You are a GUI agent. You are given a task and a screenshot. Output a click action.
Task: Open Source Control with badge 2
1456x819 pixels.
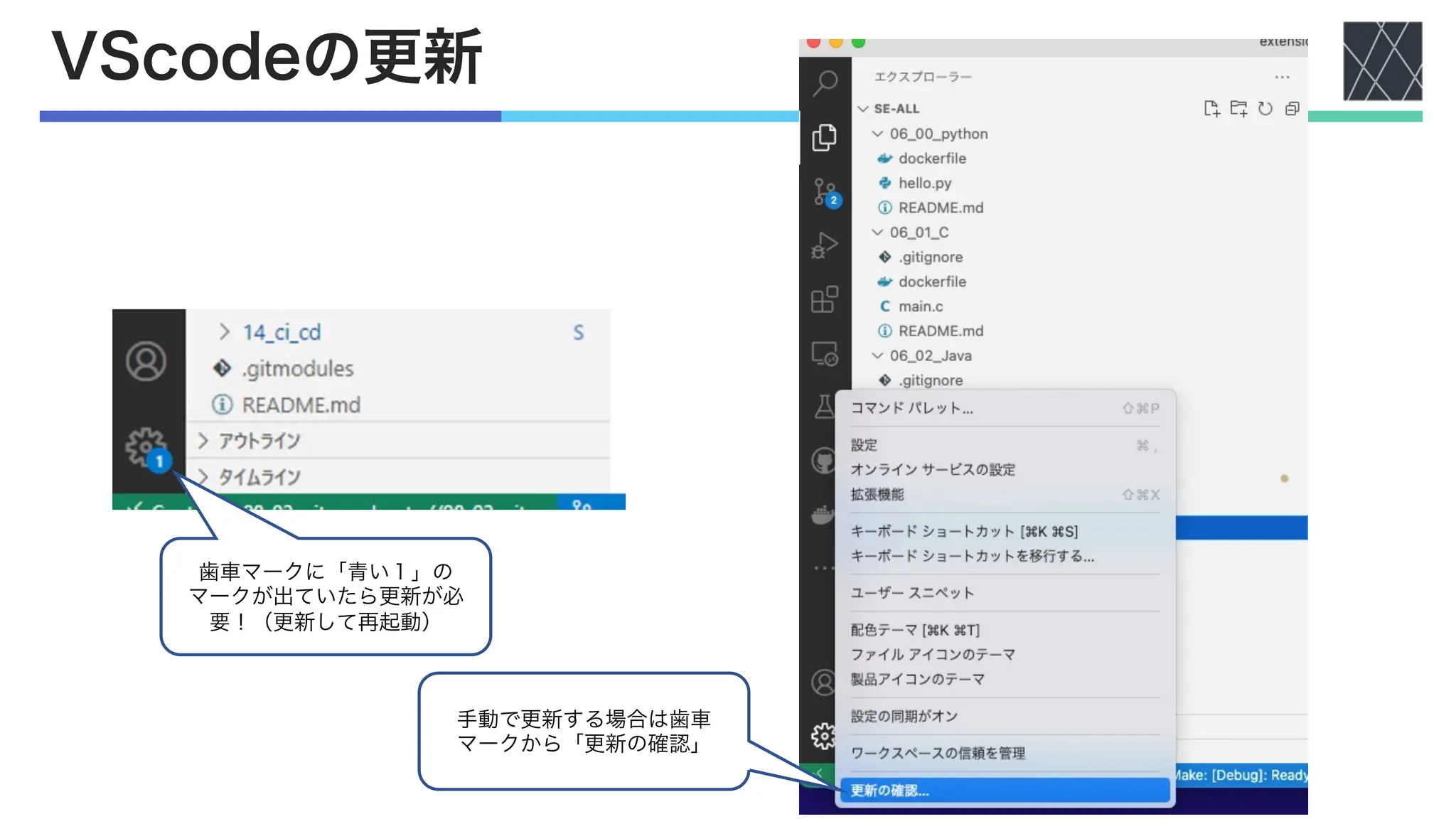[826, 193]
